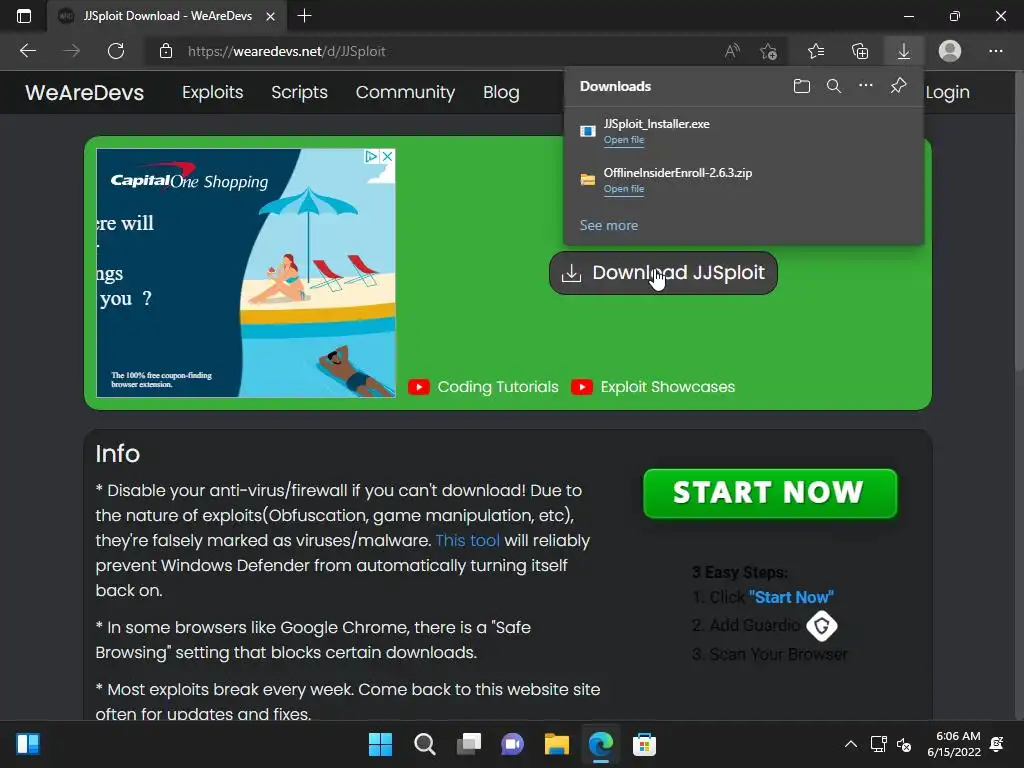The height and width of the screenshot is (768, 1024).
Task: Select OfflineInsiderEnroll-2.6.3.zip download entry
Action: click(x=743, y=180)
